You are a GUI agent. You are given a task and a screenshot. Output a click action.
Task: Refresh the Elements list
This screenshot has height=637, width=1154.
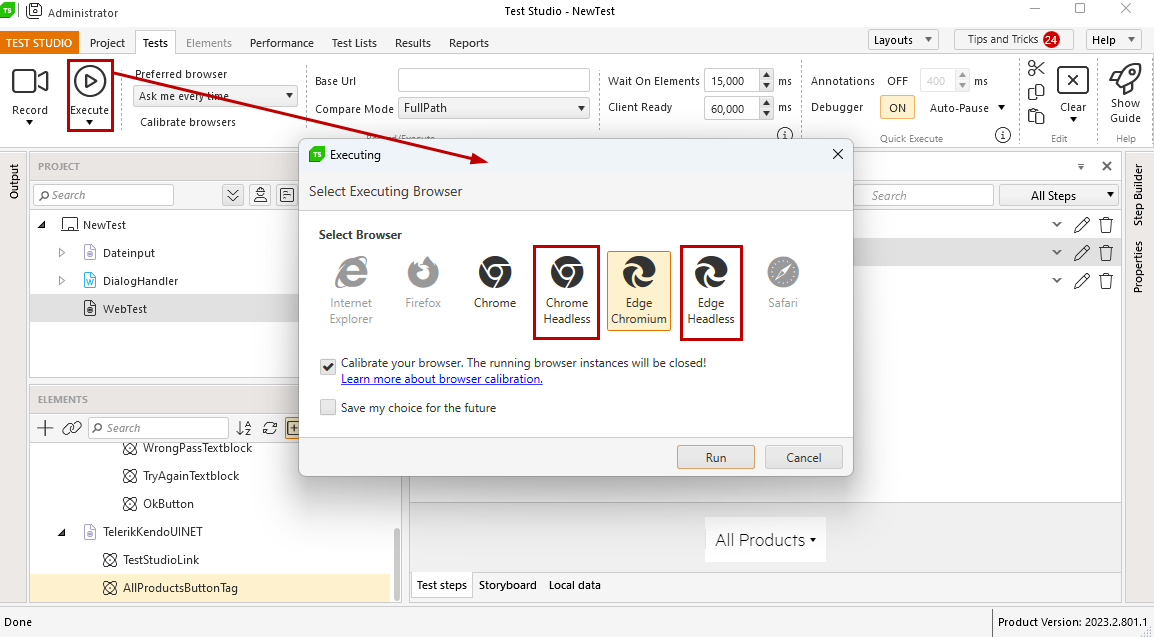[x=270, y=428]
